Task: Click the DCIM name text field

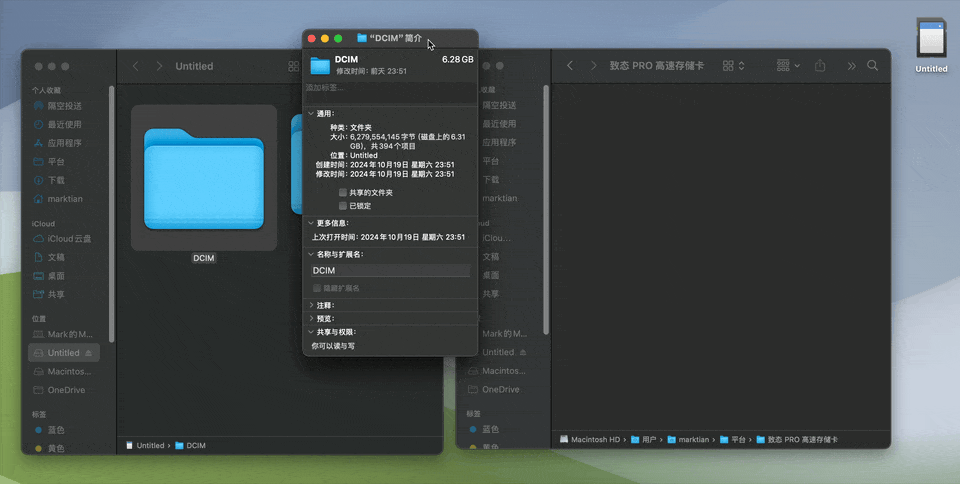Action: pyautogui.click(x=391, y=270)
